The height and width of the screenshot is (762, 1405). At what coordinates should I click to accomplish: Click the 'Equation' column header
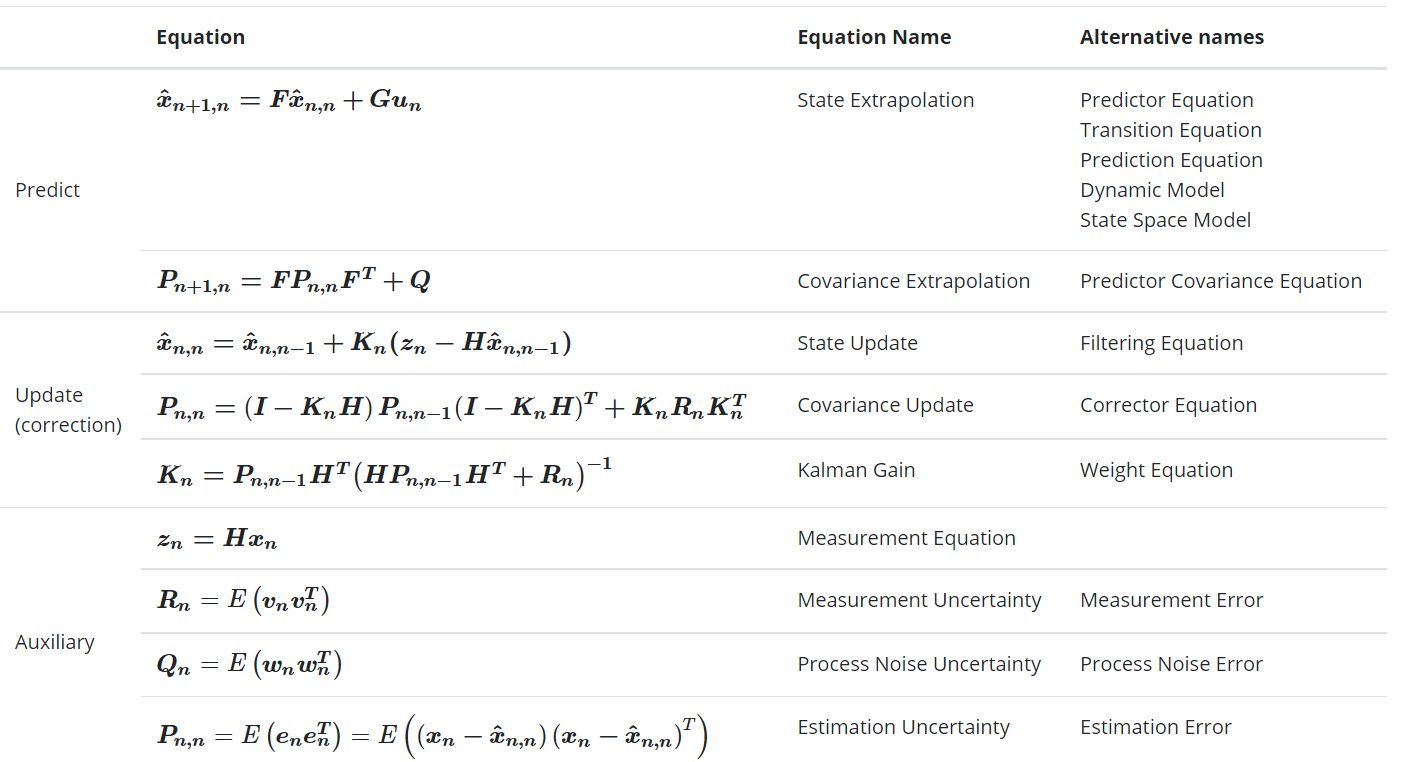click(200, 37)
